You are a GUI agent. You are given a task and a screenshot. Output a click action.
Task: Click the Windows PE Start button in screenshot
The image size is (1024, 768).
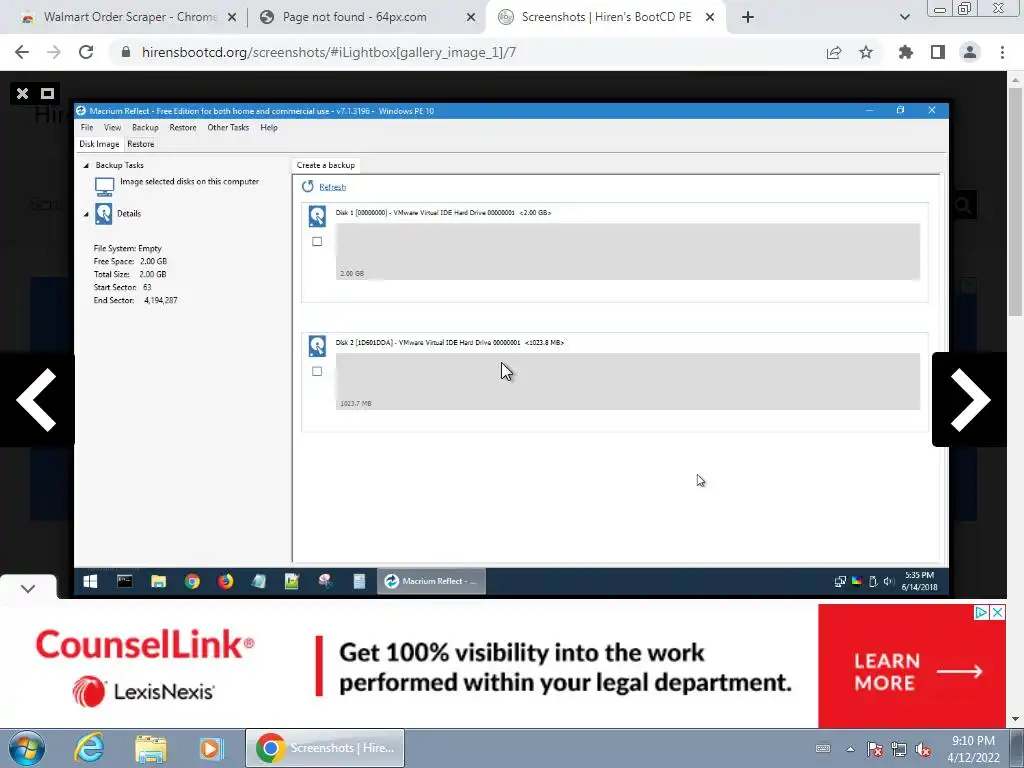[90, 581]
